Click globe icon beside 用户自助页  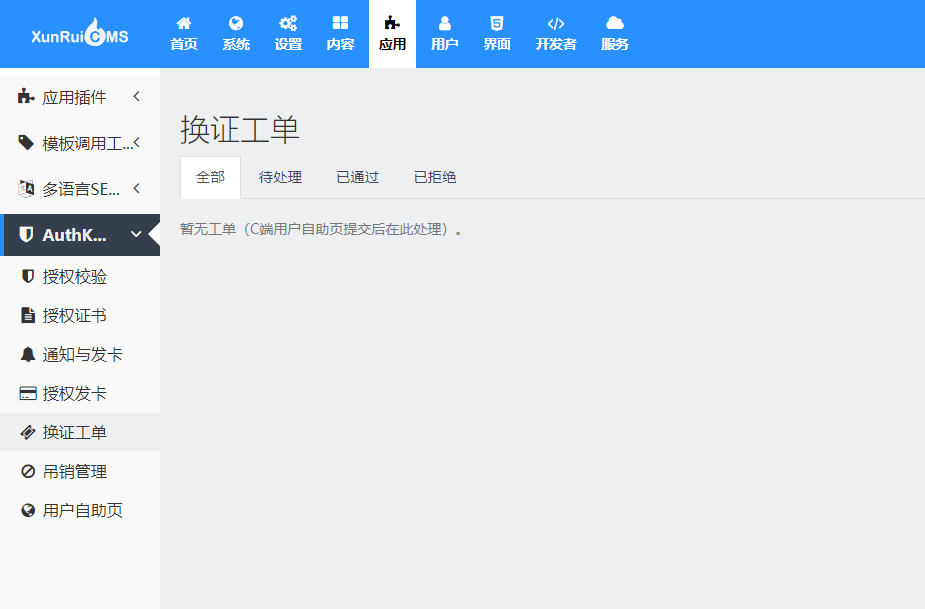(28, 510)
